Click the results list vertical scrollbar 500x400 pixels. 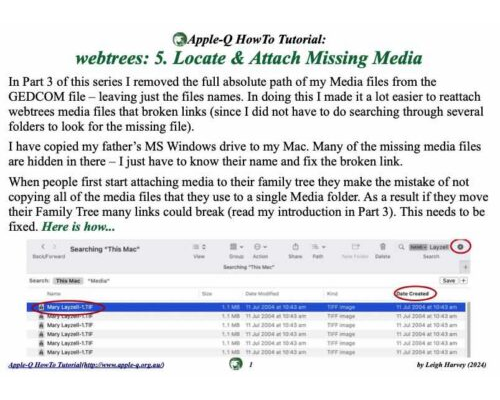[468, 329]
